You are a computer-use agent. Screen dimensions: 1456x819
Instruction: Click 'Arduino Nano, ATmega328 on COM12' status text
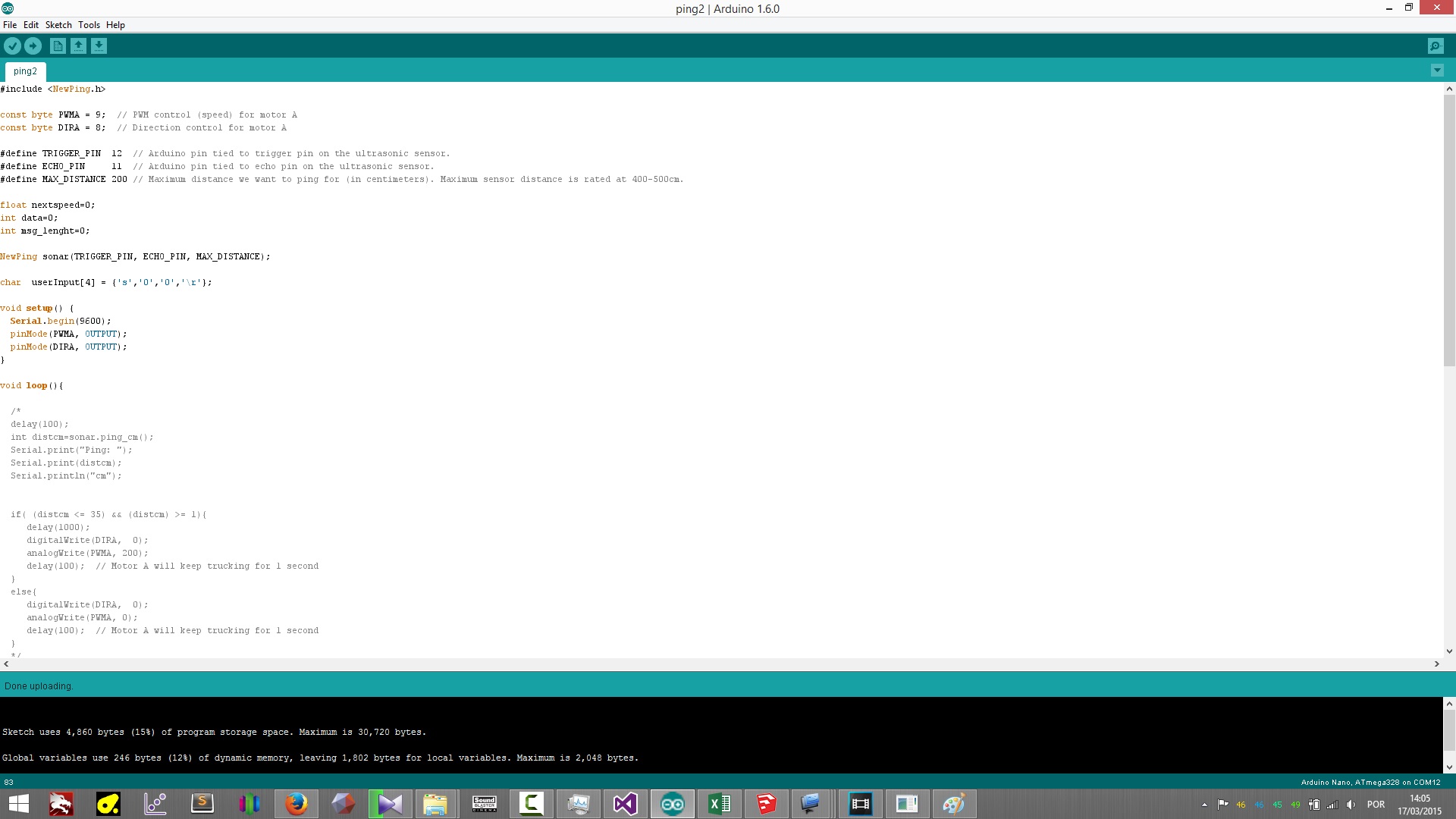pos(1370,782)
